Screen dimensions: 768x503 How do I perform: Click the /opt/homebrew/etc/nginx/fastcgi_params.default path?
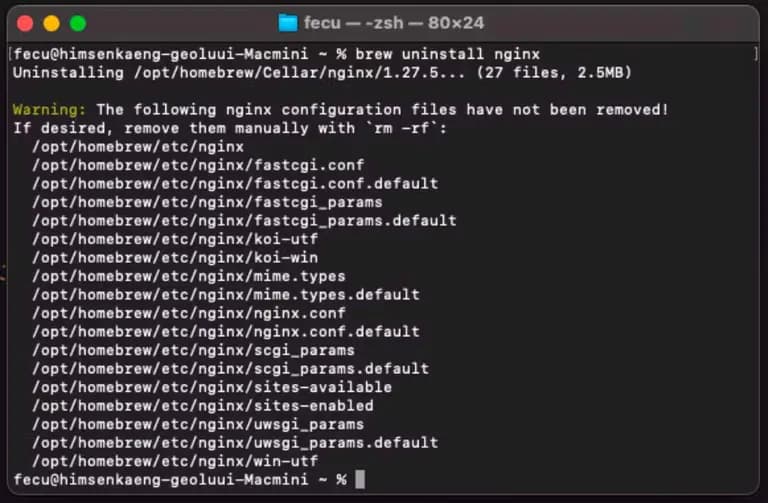tap(244, 220)
